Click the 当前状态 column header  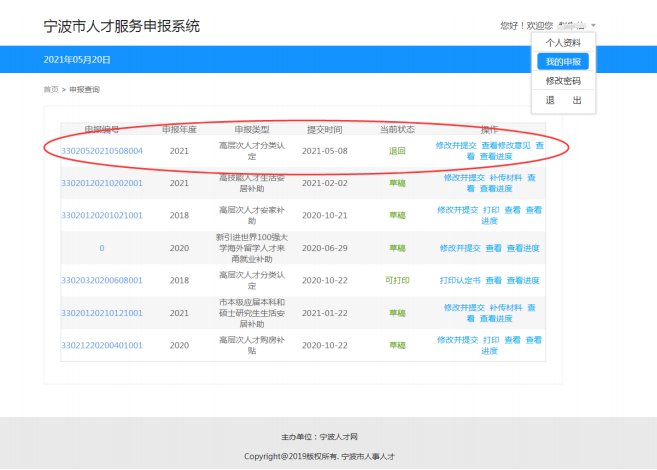(397, 129)
